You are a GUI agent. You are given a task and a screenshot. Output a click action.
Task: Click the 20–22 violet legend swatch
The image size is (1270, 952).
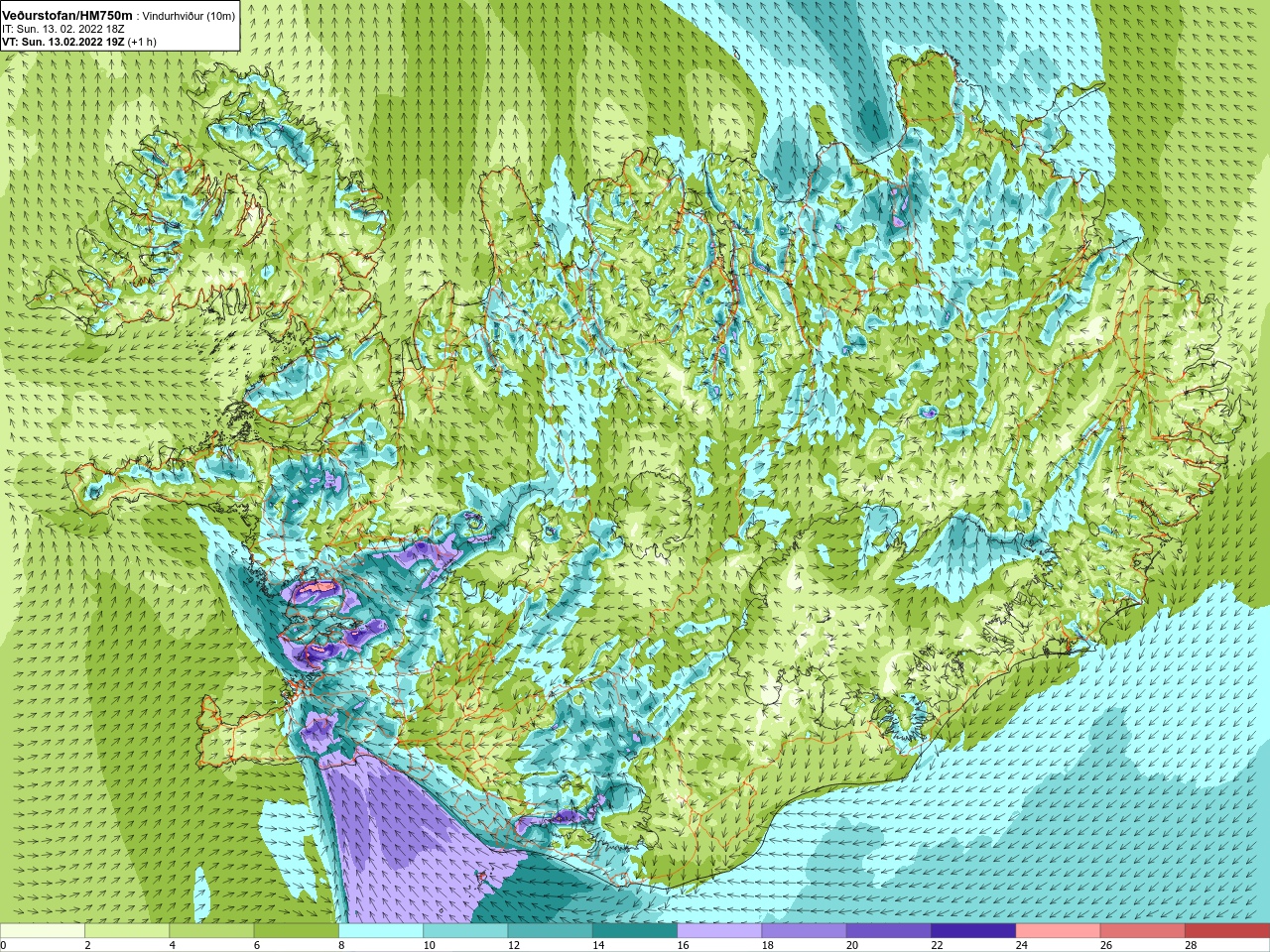(x=889, y=931)
